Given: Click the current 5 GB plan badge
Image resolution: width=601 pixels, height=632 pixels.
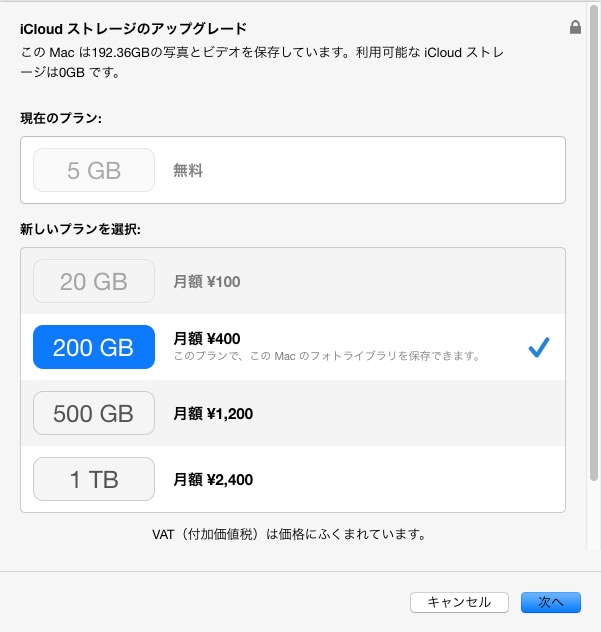Looking at the screenshot, I should click(x=94, y=171).
